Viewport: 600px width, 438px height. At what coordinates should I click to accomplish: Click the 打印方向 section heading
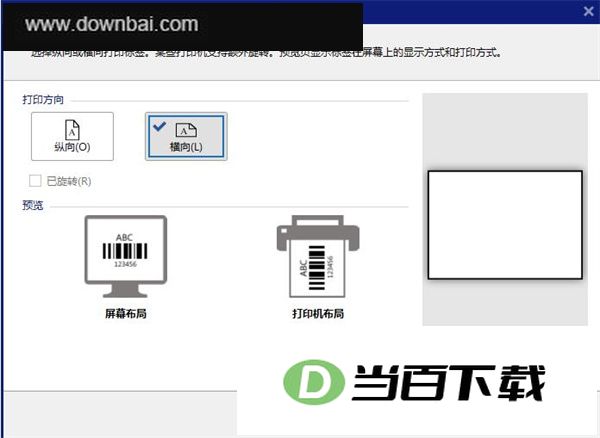[x=43, y=100]
